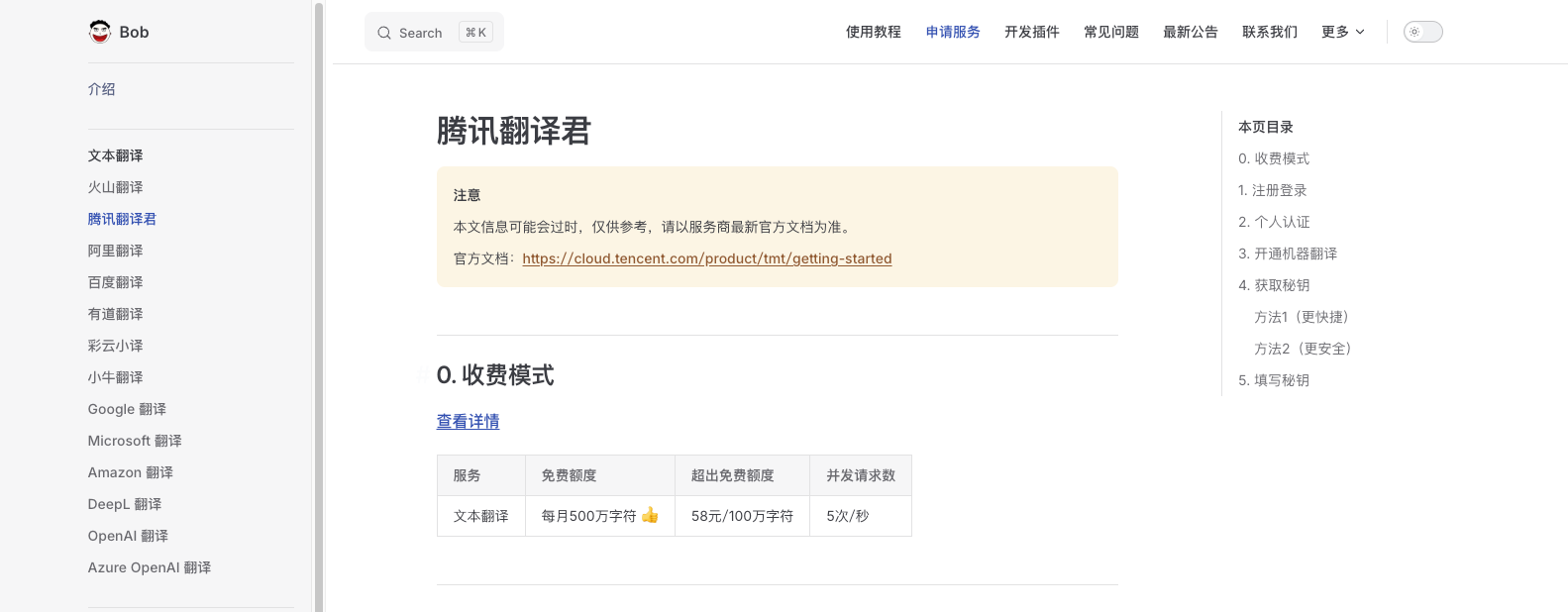Select 阿里翻译 in the sidebar
The width and height of the screenshot is (1568, 612).
point(115,251)
